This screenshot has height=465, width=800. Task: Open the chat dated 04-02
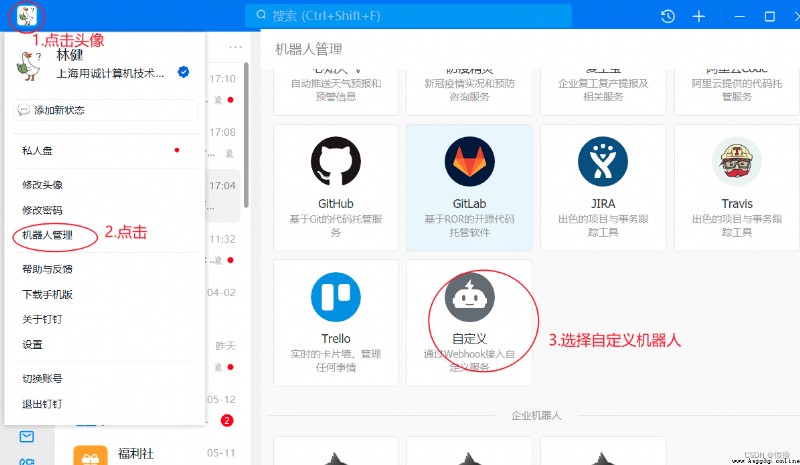pyautogui.click(x=222, y=302)
